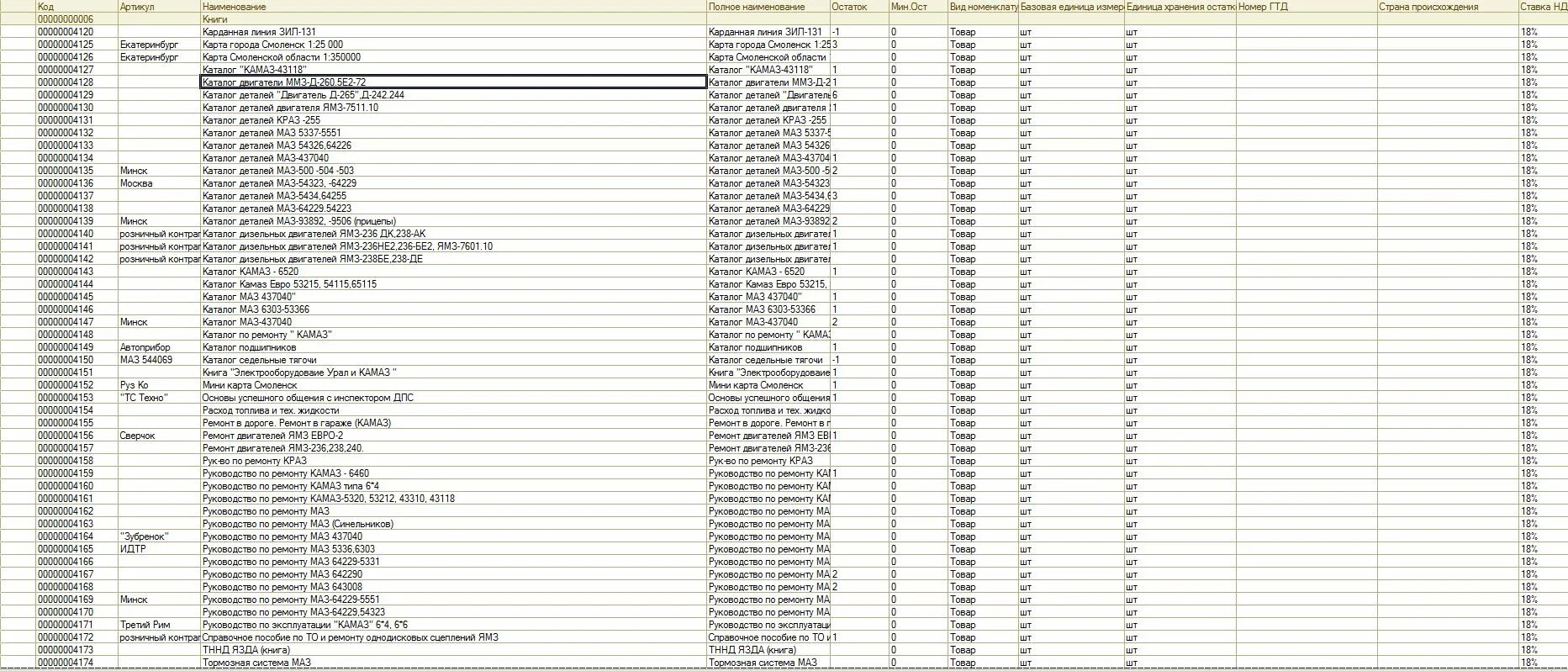Click the 'Автоприбор' article cell
The width and height of the screenshot is (1568, 671).
tap(159, 347)
